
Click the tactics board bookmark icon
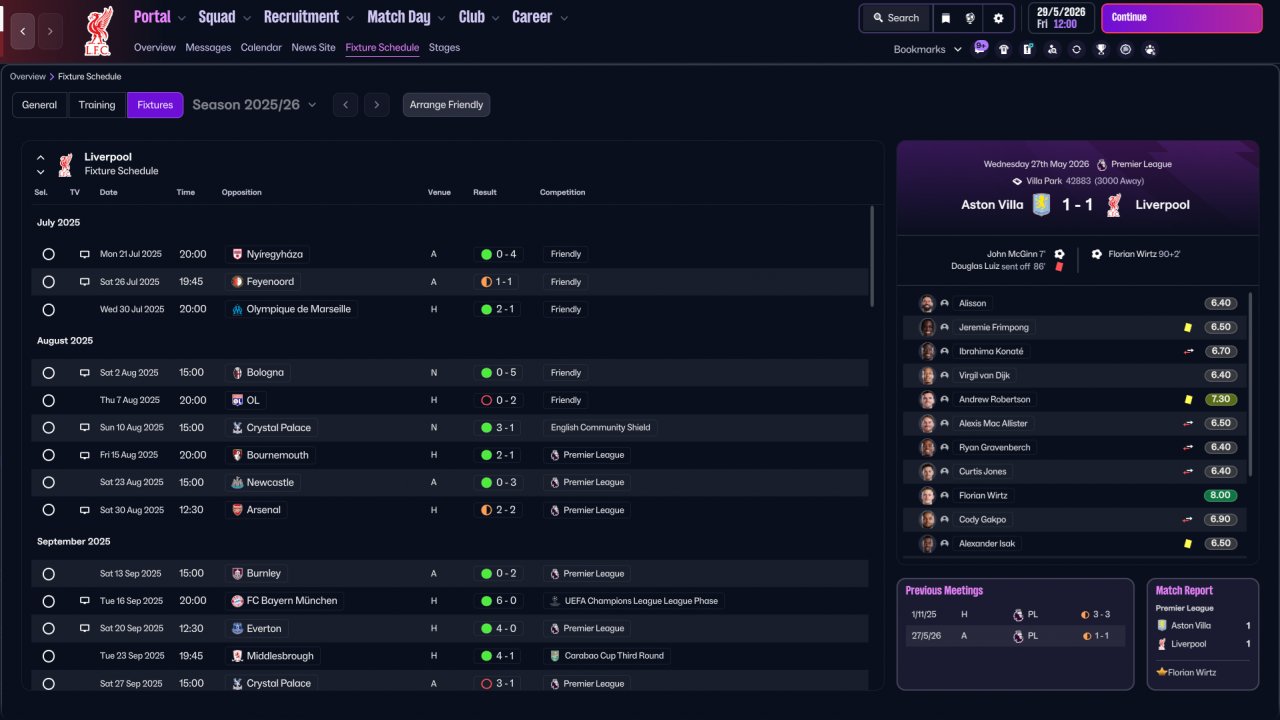click(x=1028, y=49)
